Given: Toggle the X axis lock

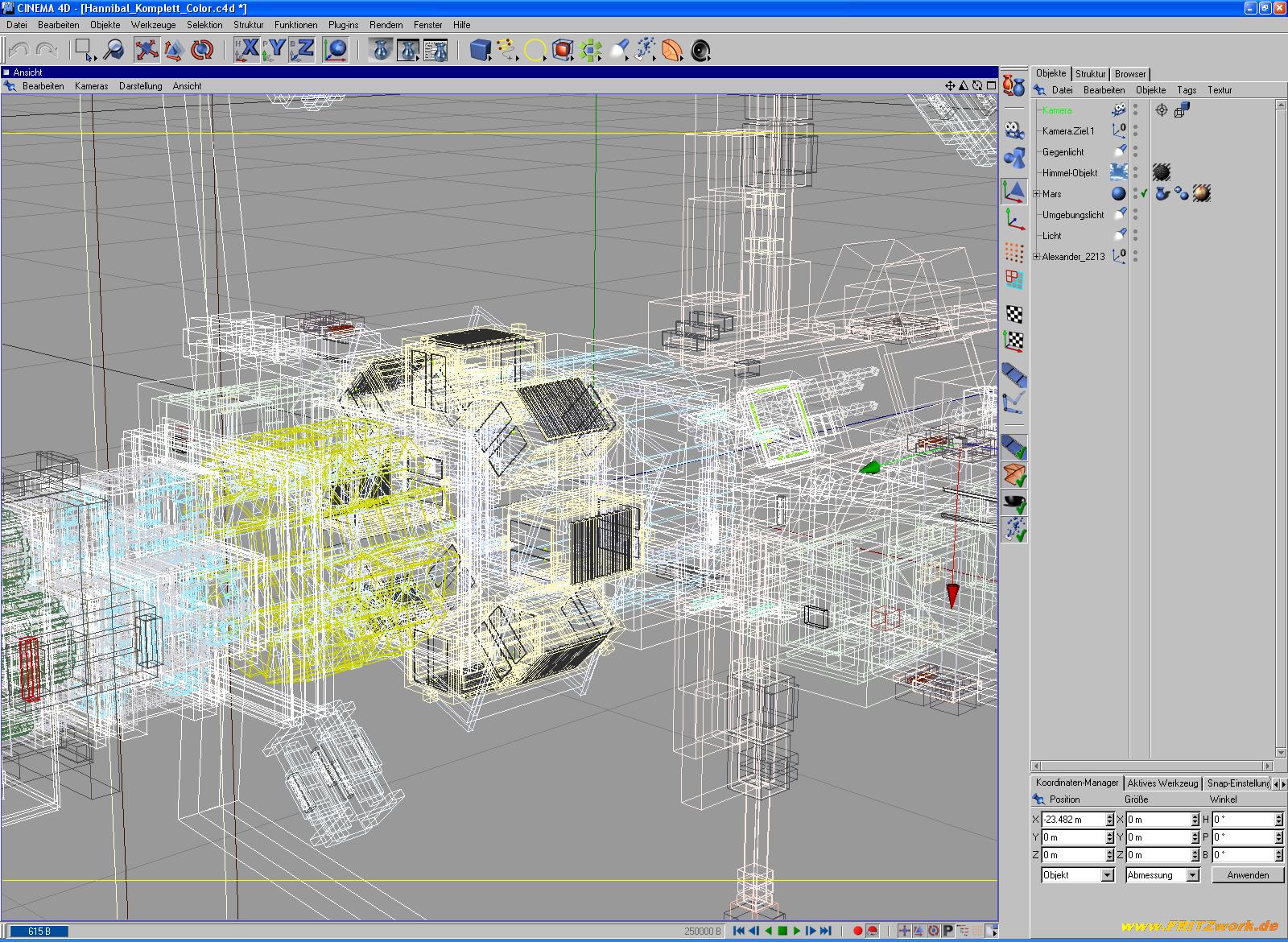Looking at the screenshot, I should pos(246,50).
